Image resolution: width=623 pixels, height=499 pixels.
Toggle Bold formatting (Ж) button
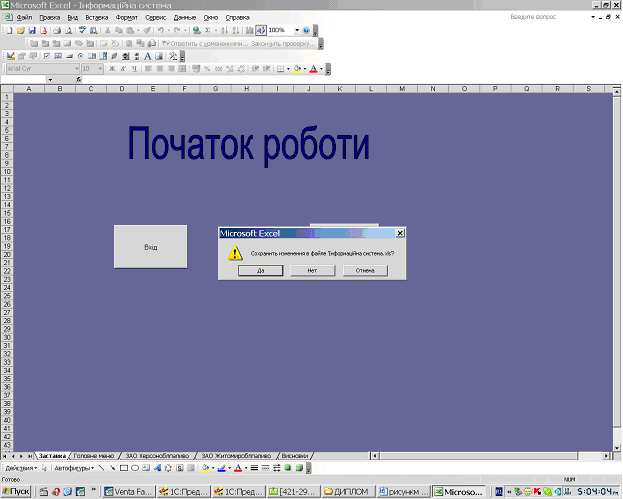pos(111,69)
